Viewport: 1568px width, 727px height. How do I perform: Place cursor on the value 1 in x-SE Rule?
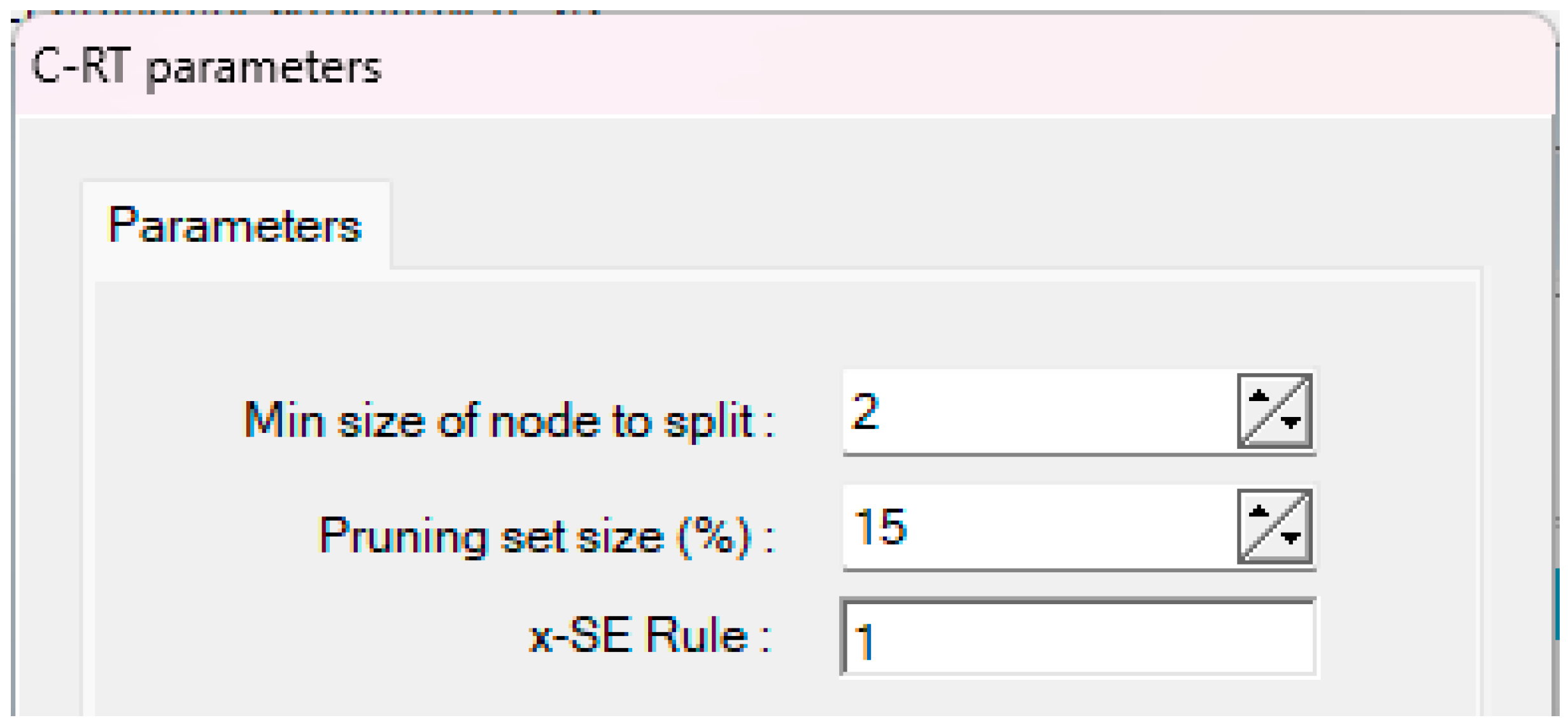click(865, 640)
